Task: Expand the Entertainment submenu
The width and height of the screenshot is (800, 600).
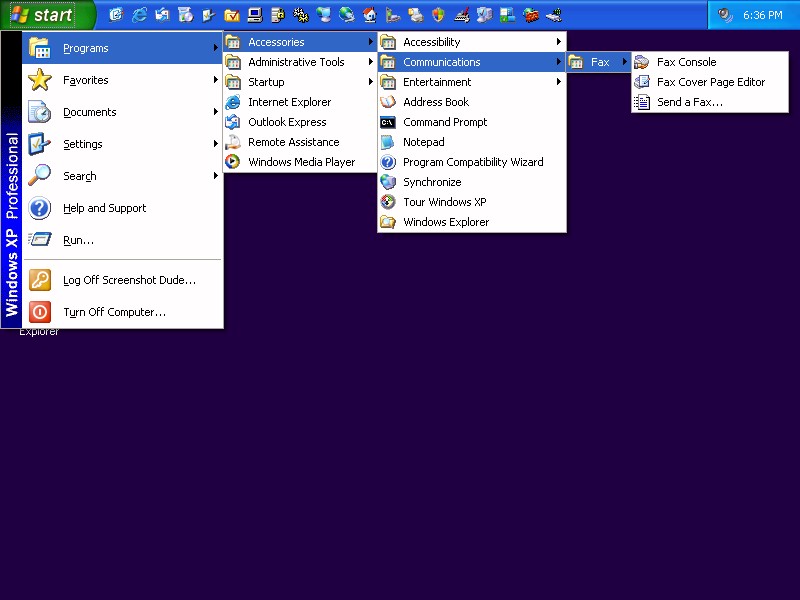Action: (x=437, y=82)
